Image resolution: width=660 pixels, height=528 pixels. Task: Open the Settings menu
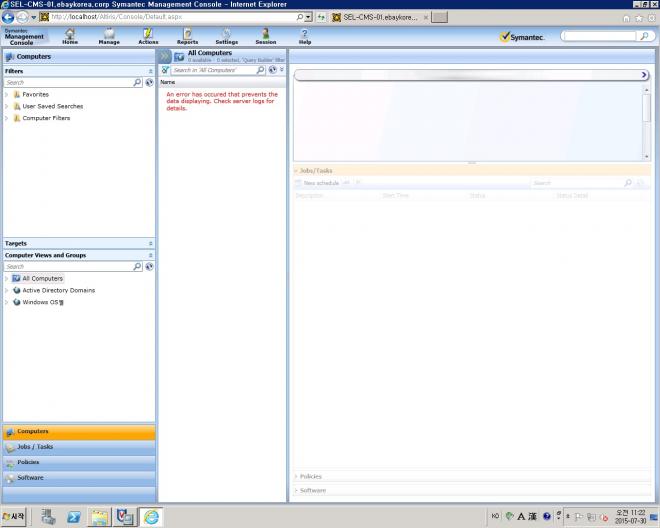226,37
